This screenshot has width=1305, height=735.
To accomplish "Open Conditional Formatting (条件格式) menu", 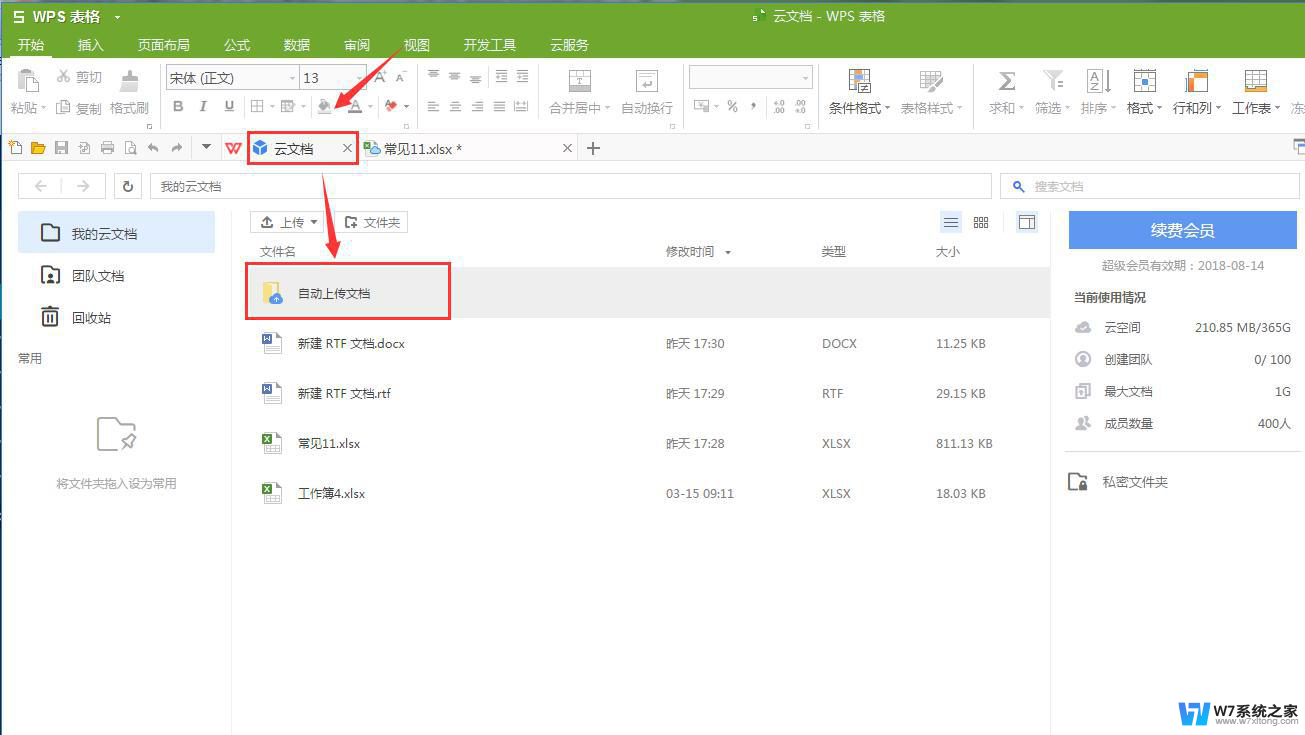I will click(x=859, y=93).
